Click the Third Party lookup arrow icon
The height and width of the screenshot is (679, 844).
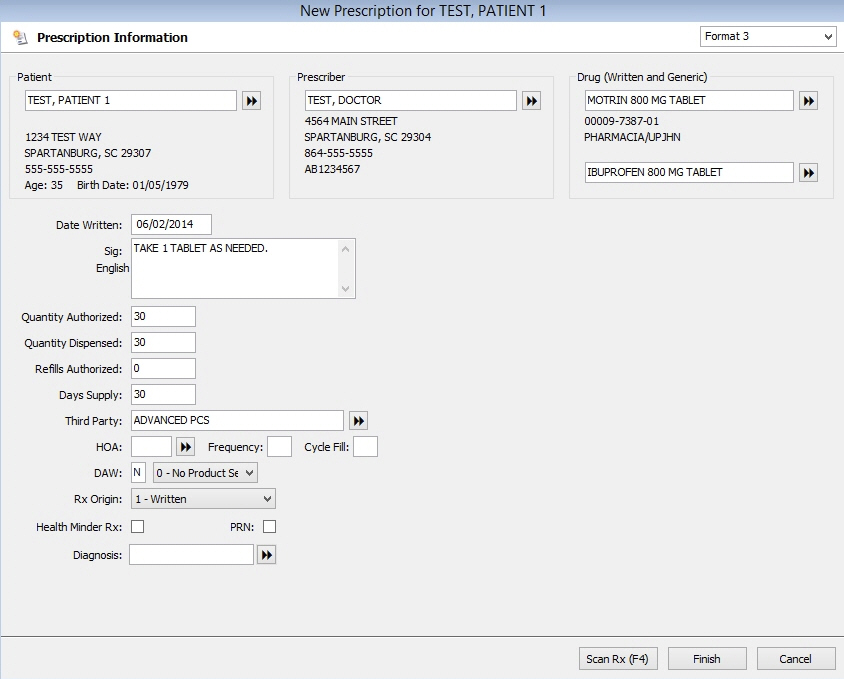pos(358,421)
